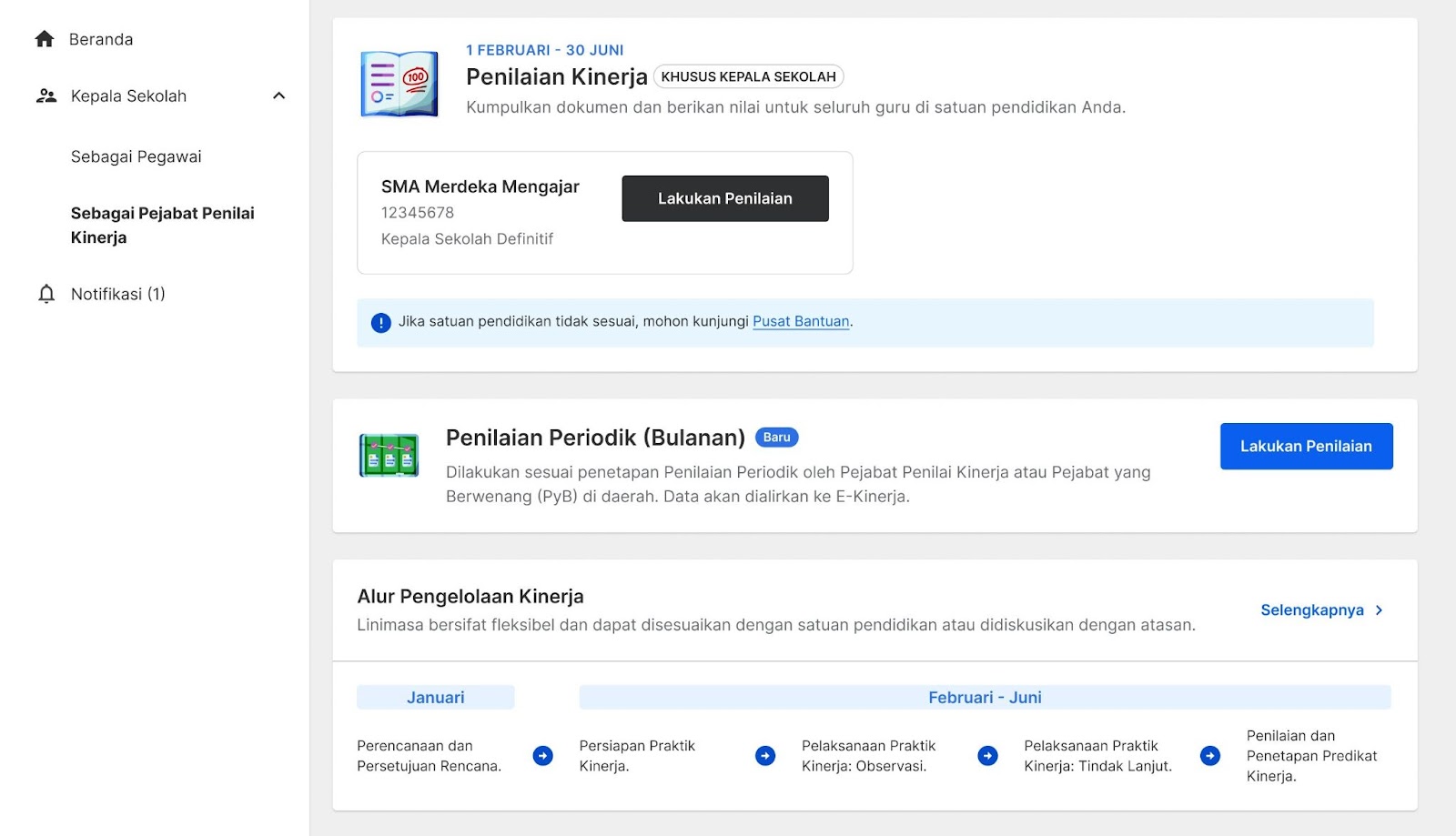Image resolution: width=1456 pixels, height=836 pixels.
Task: Collapse the Kepala Sekolah menu chevron
Action: pos(279,96)
